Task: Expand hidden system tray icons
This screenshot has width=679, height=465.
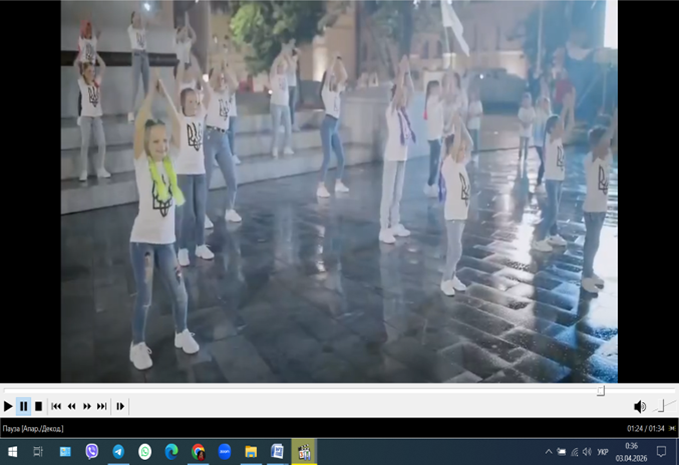Action: [548, 452]
